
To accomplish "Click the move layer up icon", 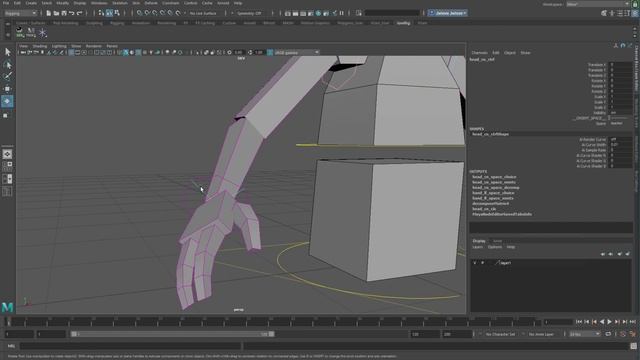I will (603, 254).
